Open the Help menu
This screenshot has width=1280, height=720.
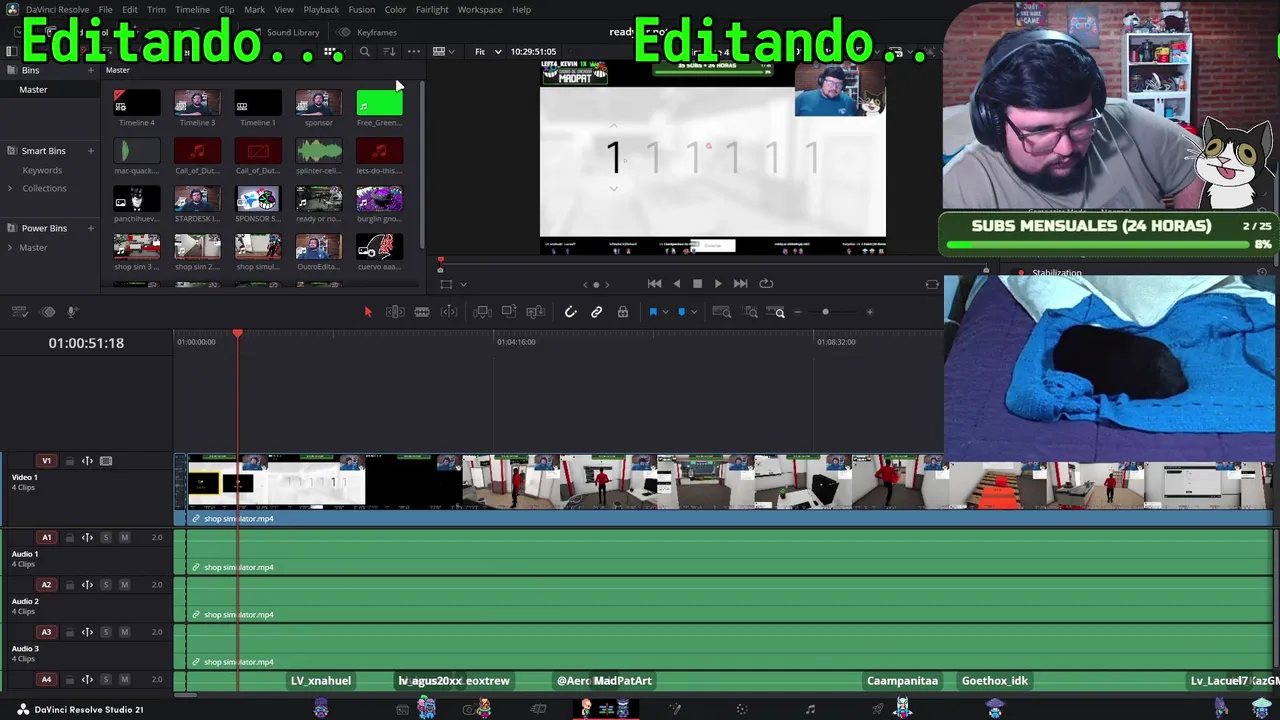[521, 10]
